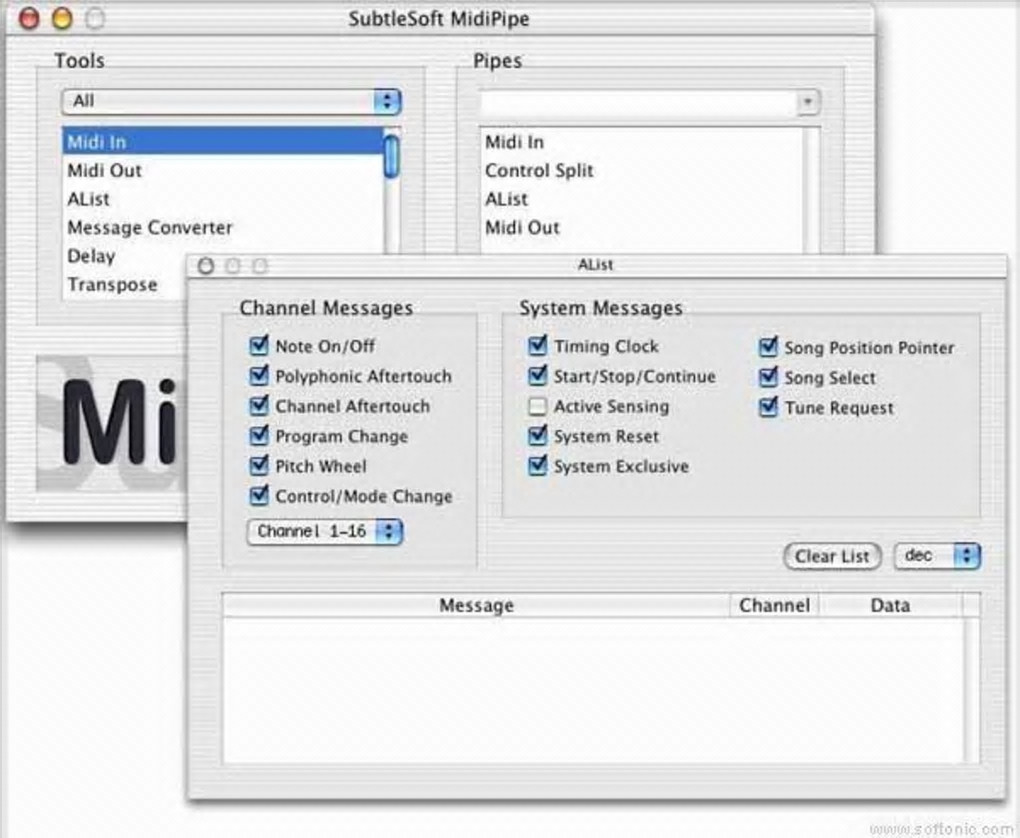Toggle System Reset checkbox

click(x=537, y=435)
